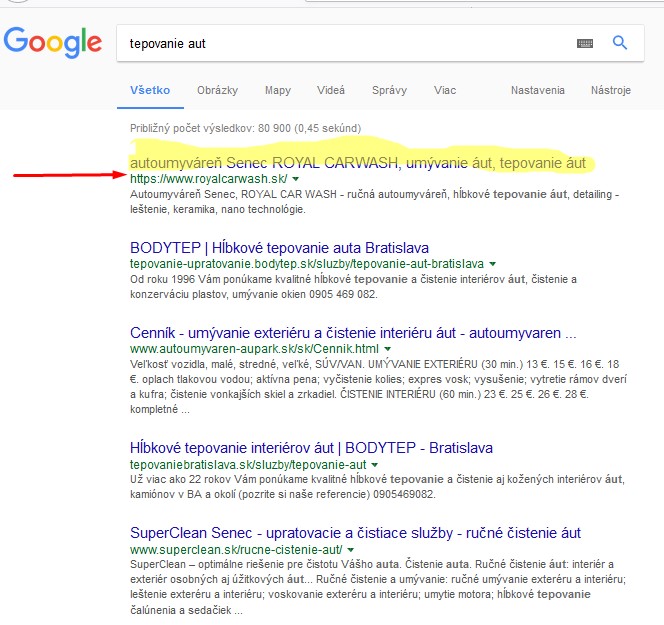Expand dropdown arrow next to autoumyvaren-aupark.sk URL
This screenshot has width=664, height=625.
click(387, 349)
